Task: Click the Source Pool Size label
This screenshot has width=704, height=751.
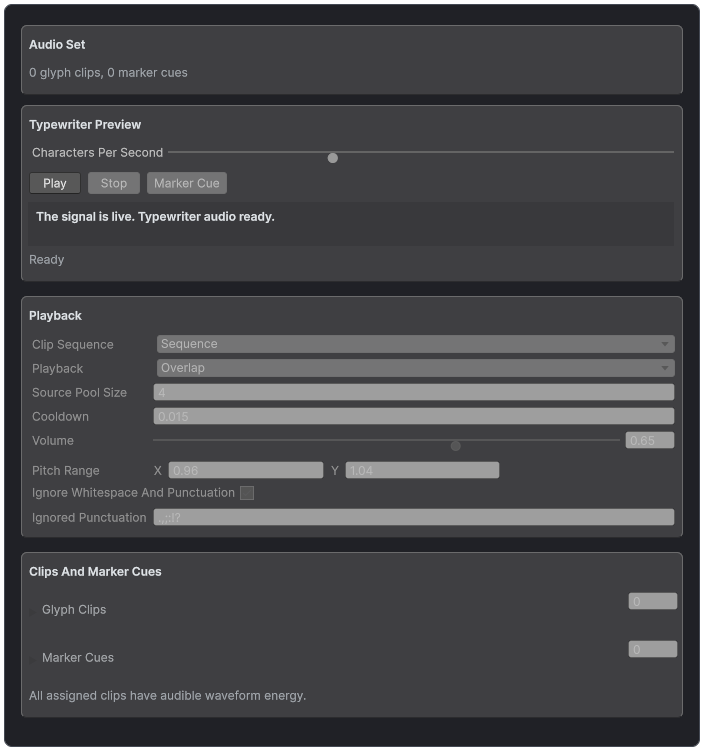Action: tap(79, 393)
